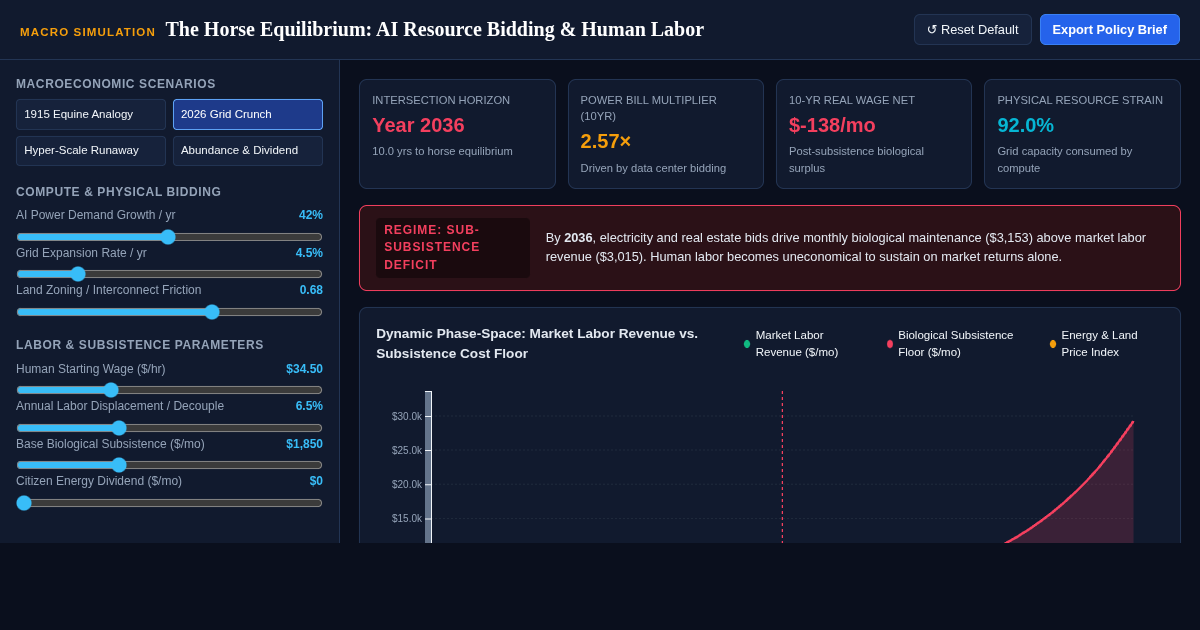The height and width of the screenshot is (630, 1200).
Task: Click the "Year 2036" value
Action: 418,125
